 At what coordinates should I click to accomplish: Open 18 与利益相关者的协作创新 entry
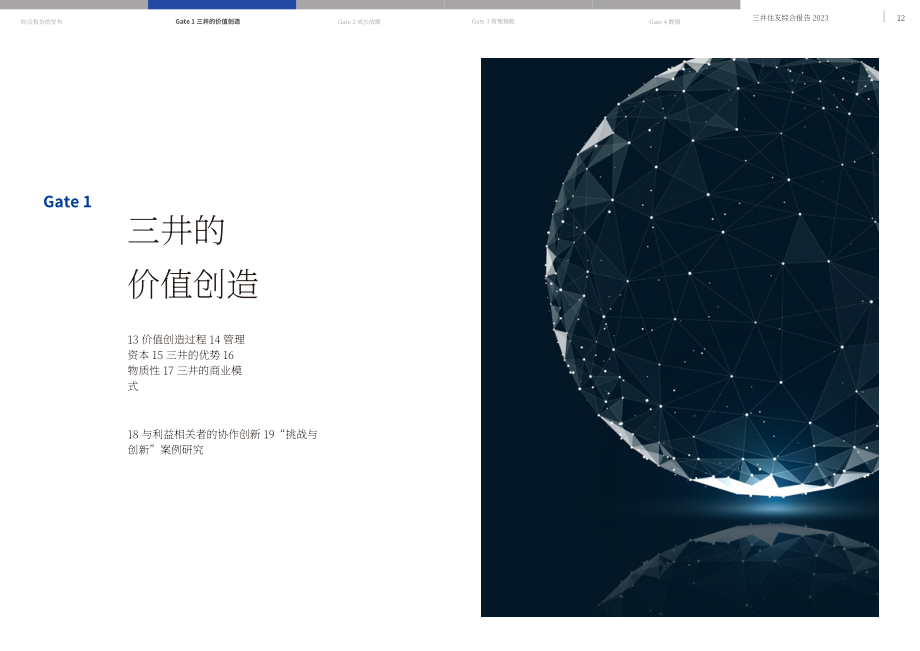[194, 435]
